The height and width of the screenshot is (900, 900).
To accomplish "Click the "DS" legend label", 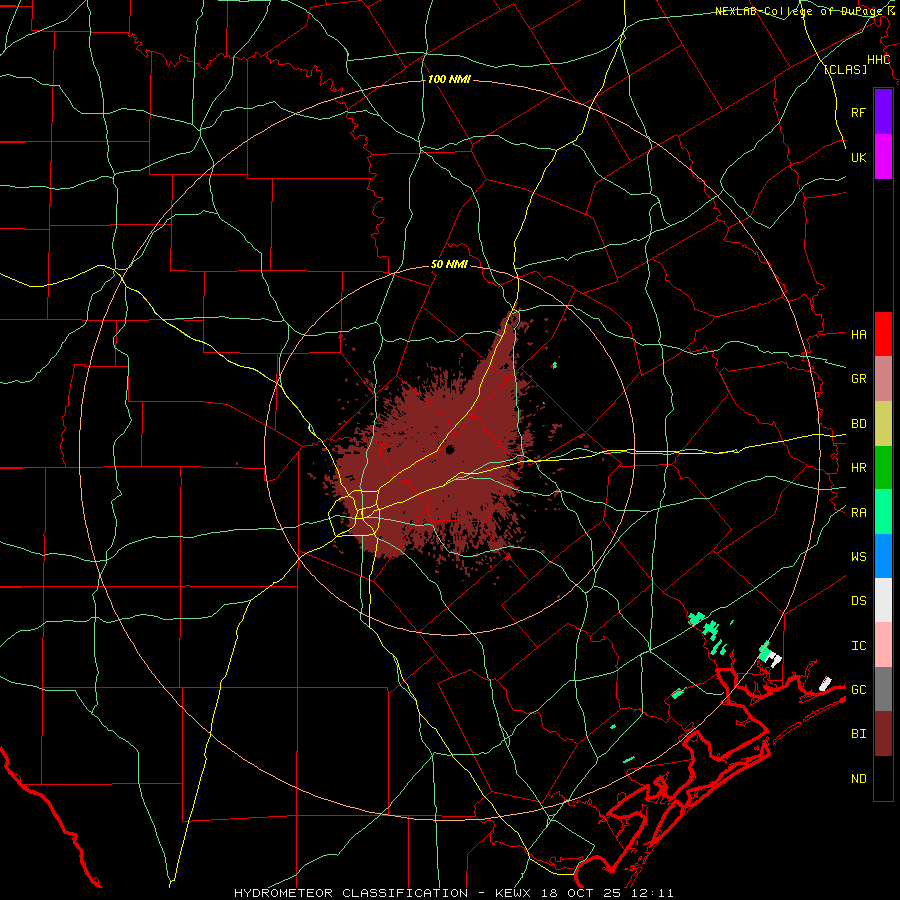I will click(858, 601).
